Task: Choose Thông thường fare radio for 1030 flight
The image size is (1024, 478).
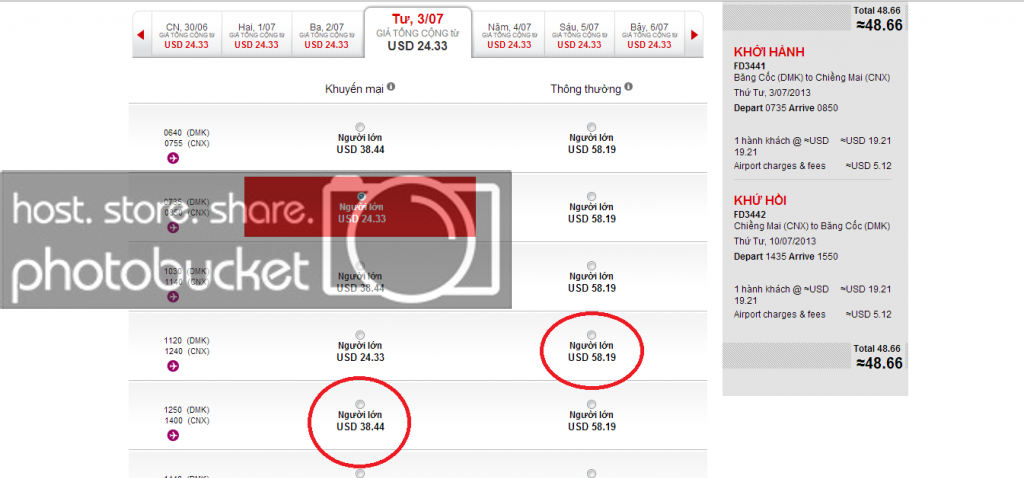Action: [x=592, y=265]
